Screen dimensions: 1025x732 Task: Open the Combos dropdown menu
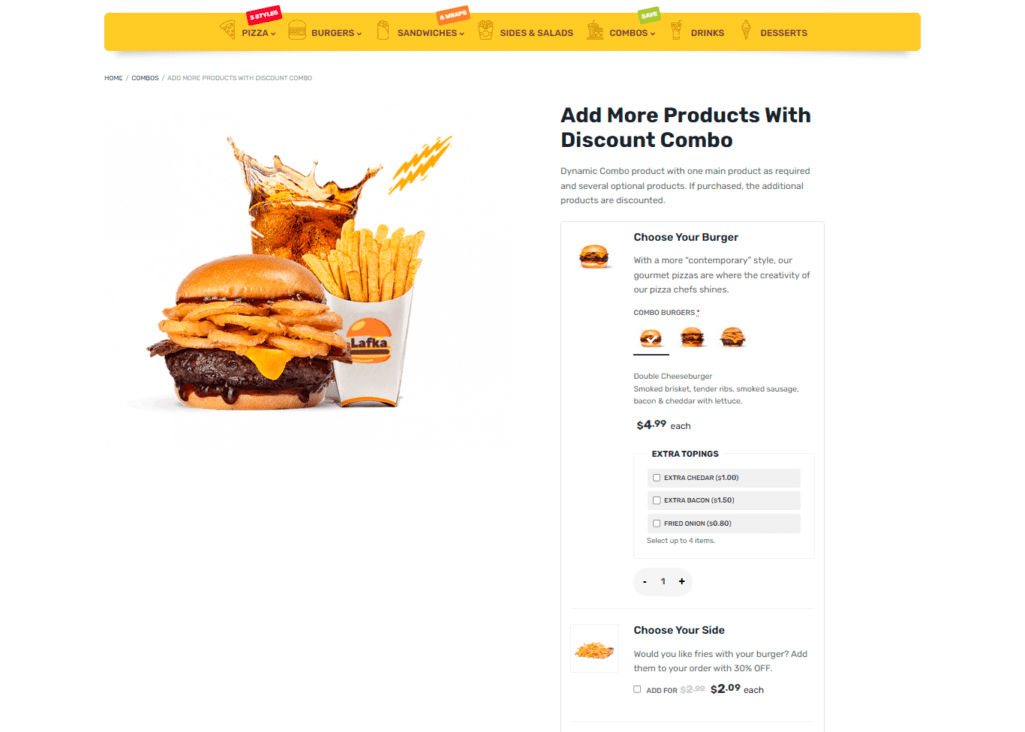632,33
